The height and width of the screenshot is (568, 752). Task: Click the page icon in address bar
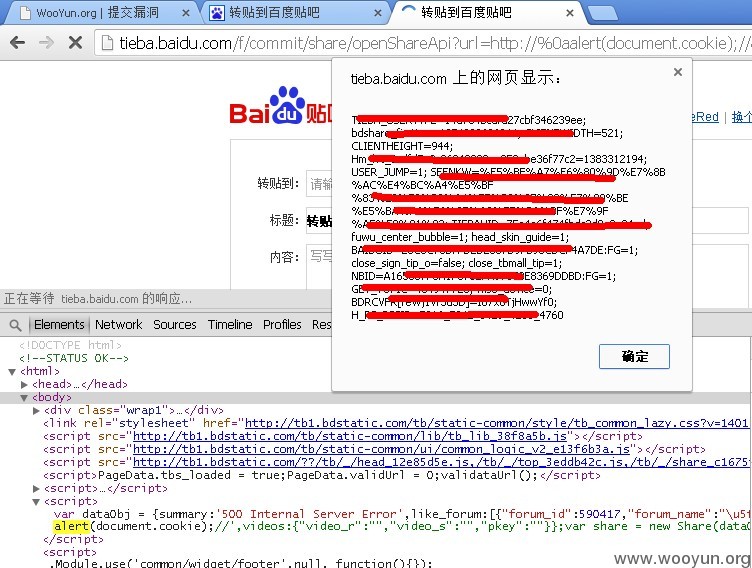tap(107, 43)
